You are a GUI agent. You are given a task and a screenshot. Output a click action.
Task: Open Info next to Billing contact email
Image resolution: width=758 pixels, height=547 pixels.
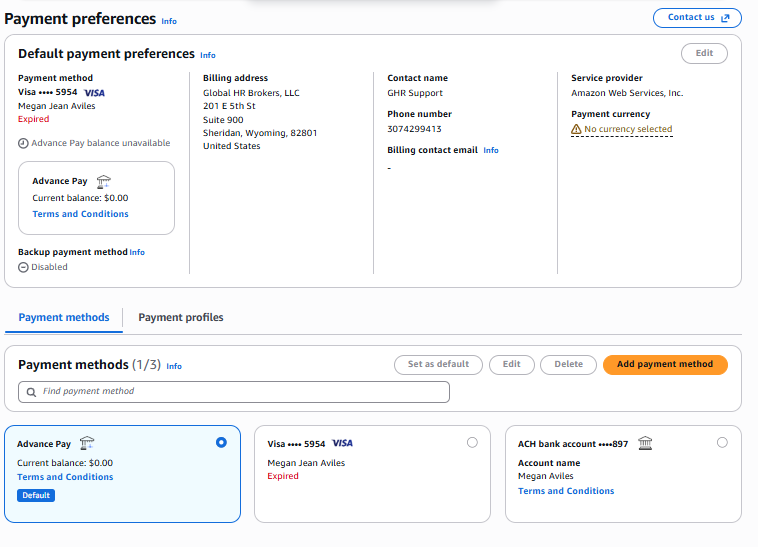[x=491, y=150]
